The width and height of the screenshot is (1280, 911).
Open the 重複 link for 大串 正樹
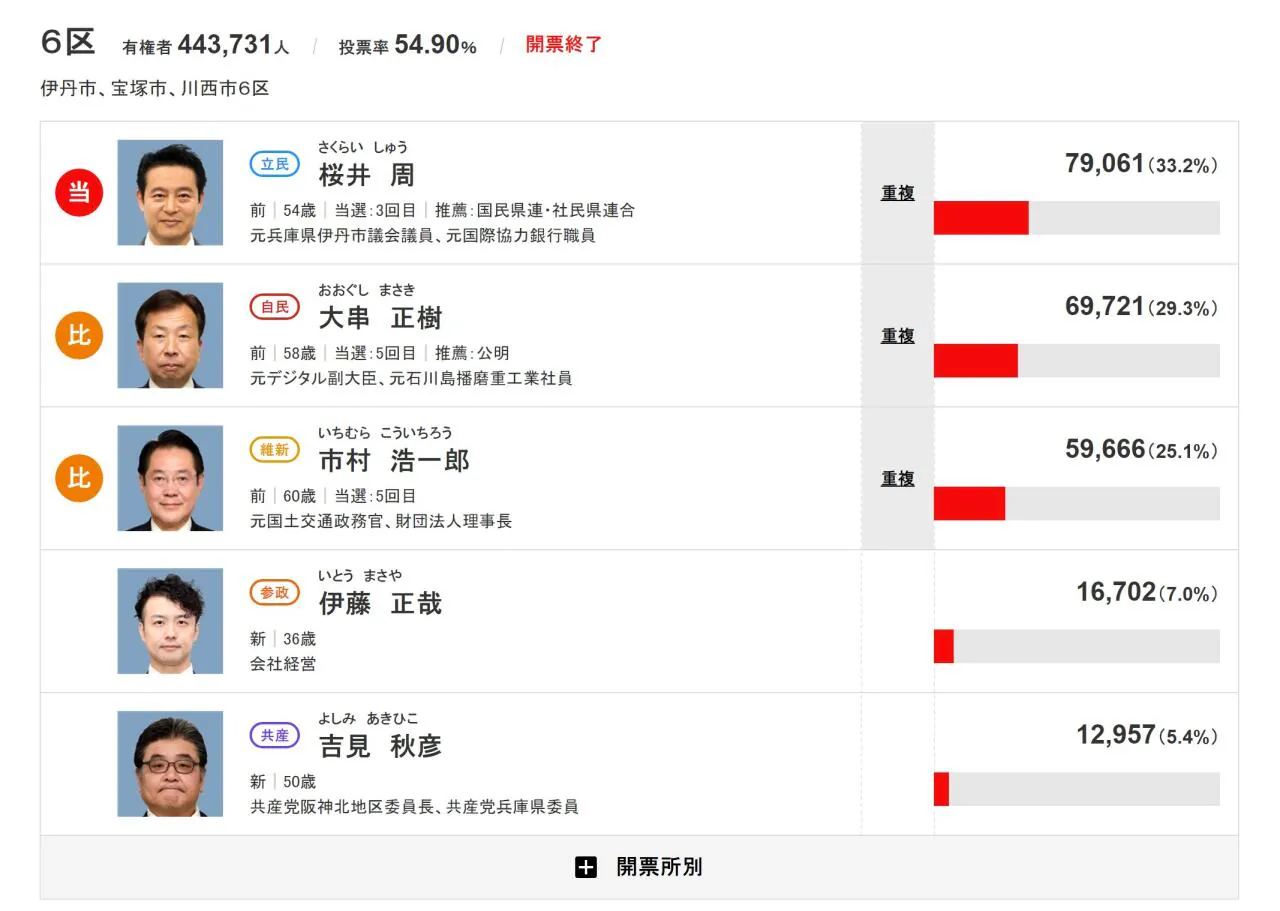click(x=897, y=336)
